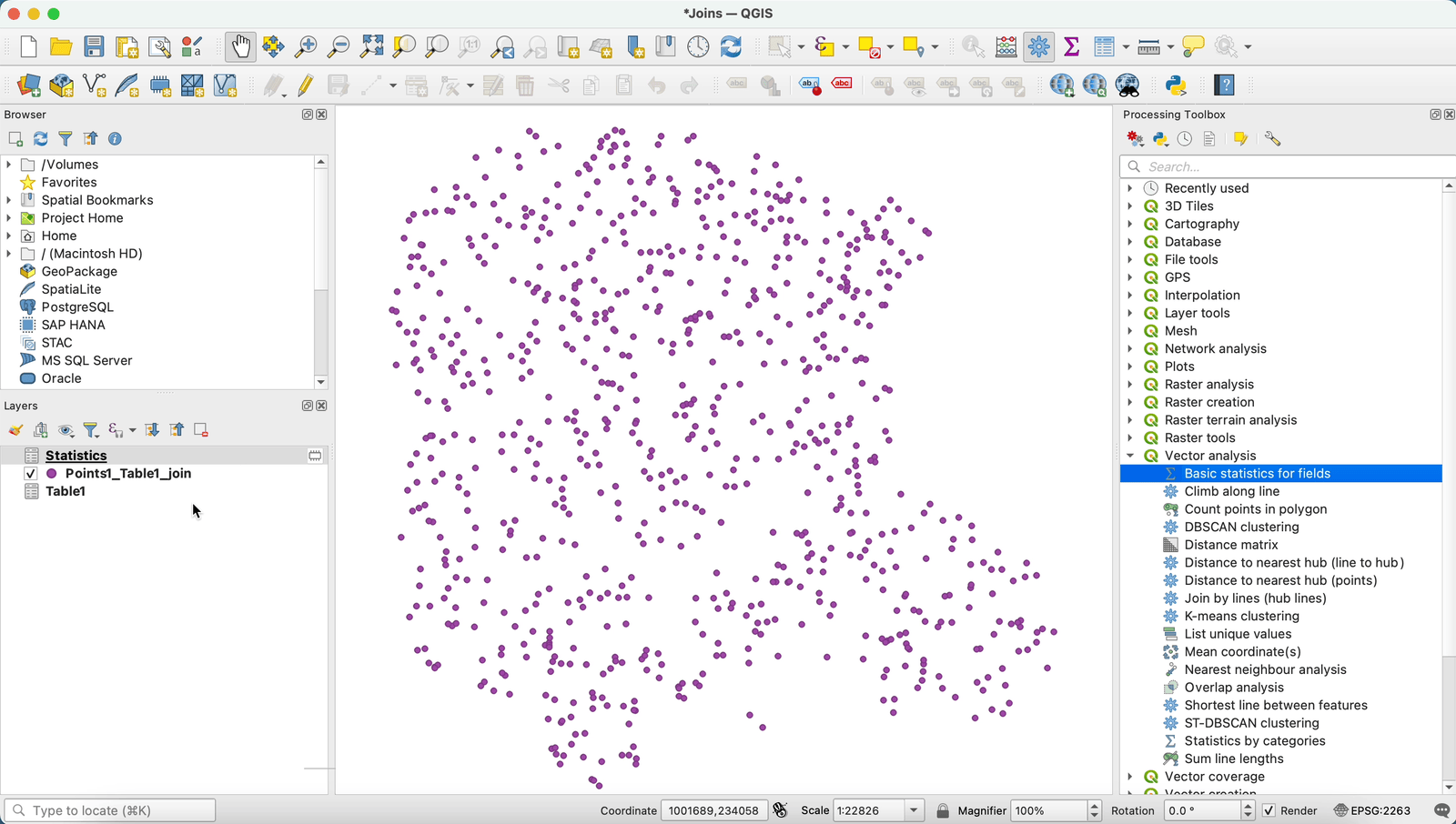
Task: Click the Rotation value field
Action: 1203,810
